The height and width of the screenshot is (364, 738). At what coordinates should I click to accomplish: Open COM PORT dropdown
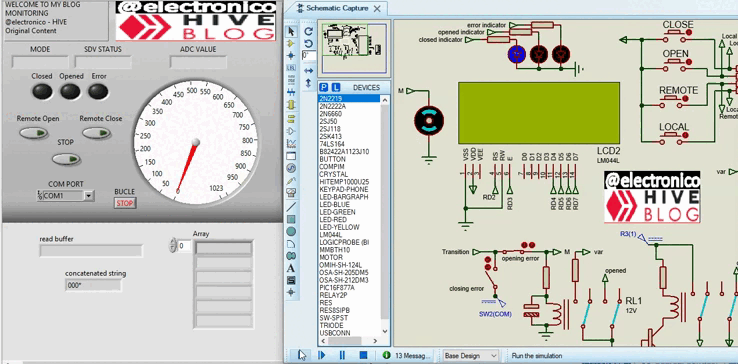coord(89,196)
